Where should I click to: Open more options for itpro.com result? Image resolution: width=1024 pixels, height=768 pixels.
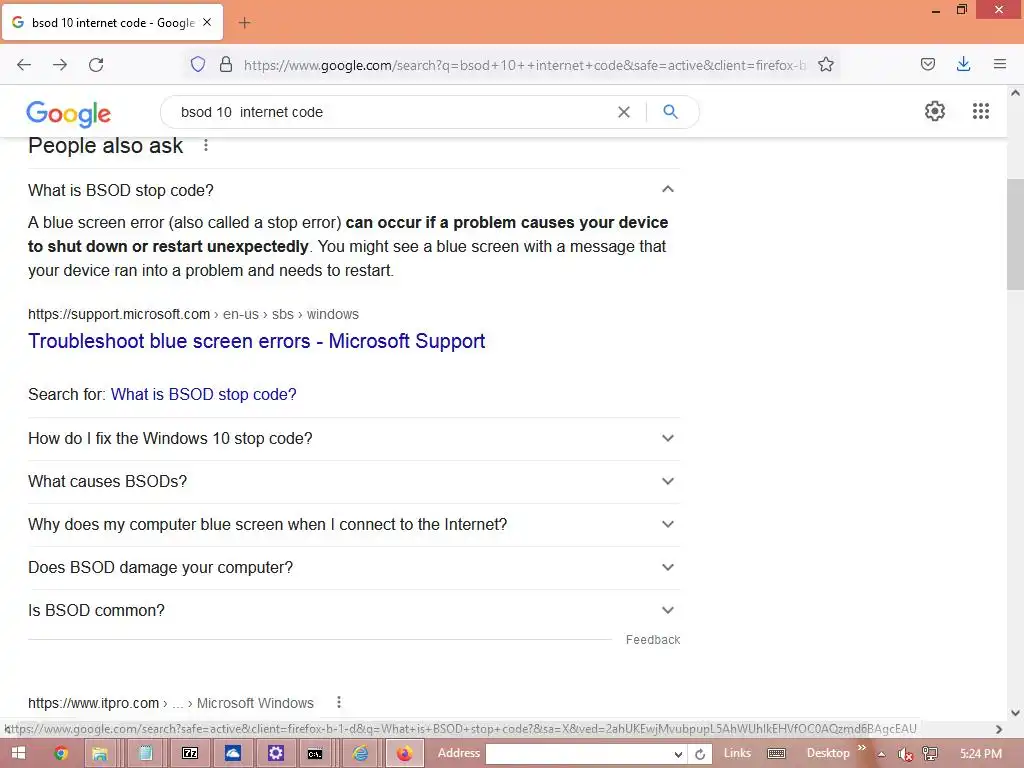(338, 702)
